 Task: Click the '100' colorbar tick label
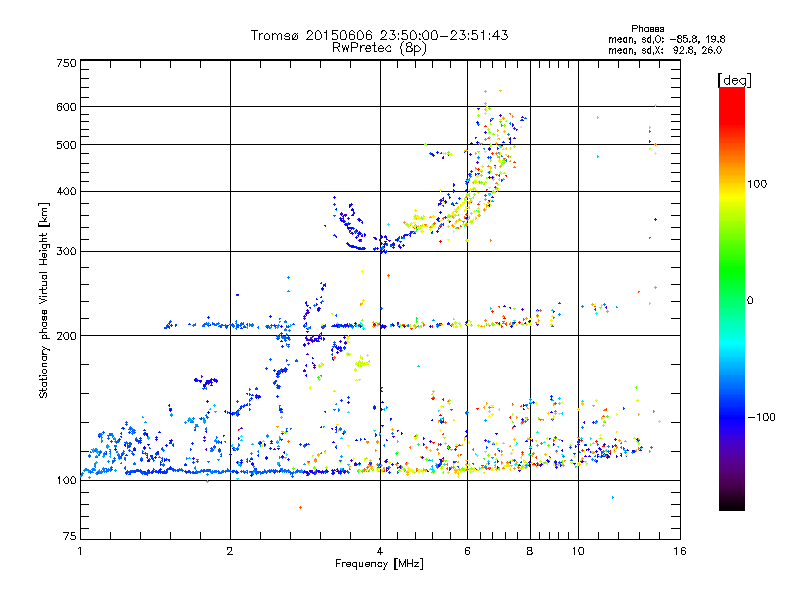click(x=757, y=184)
